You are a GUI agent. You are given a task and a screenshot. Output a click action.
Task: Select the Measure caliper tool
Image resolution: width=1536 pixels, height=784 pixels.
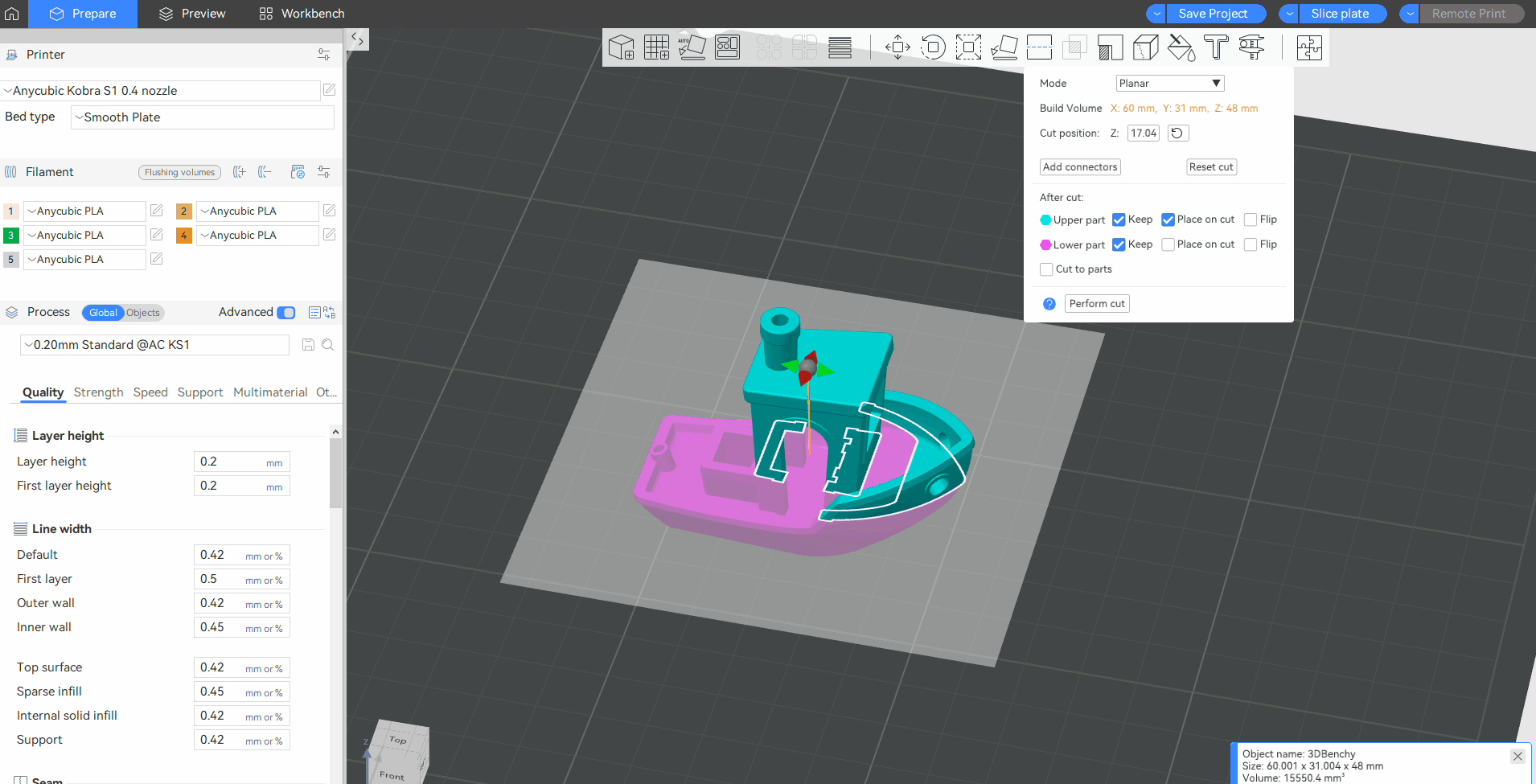point(1251,47)
